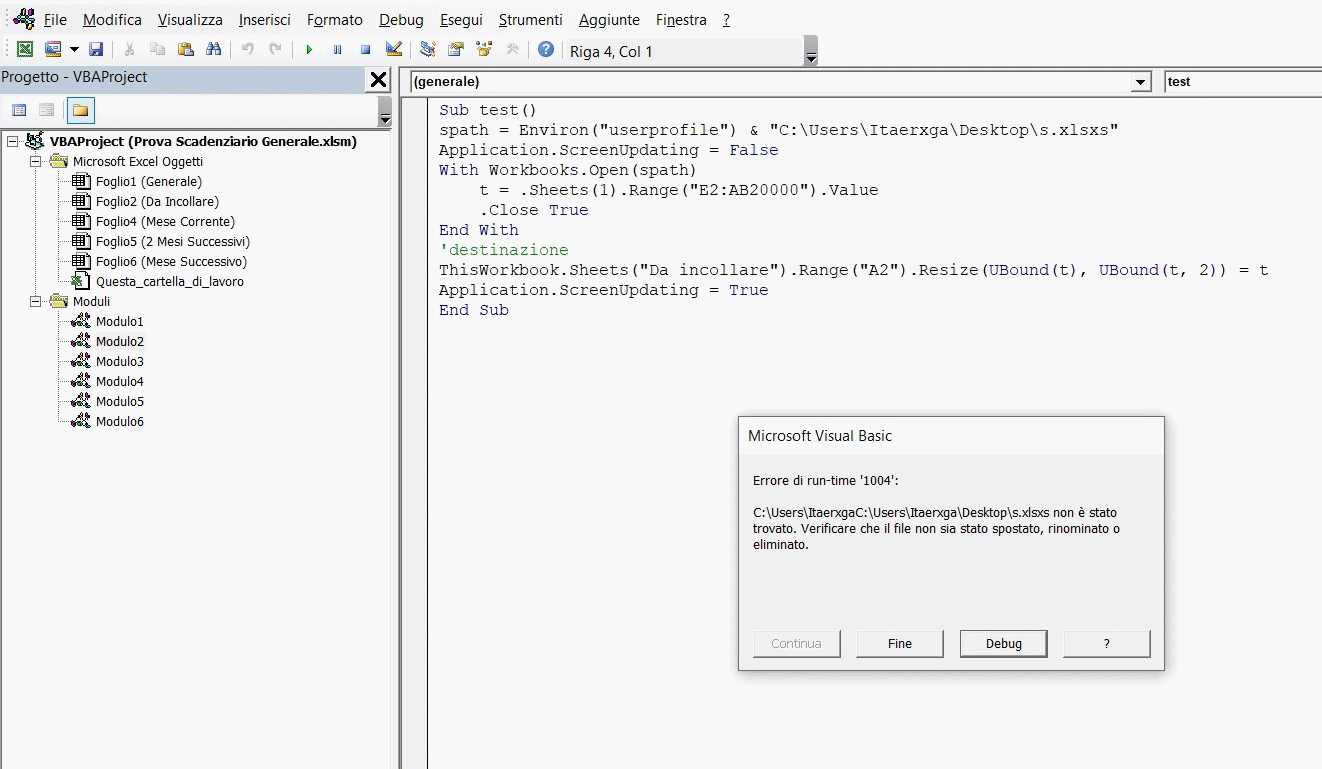This screenshot has width=1322, height=769.
Task: Select Modulo3 in project tree
Action: click(119, 362)
